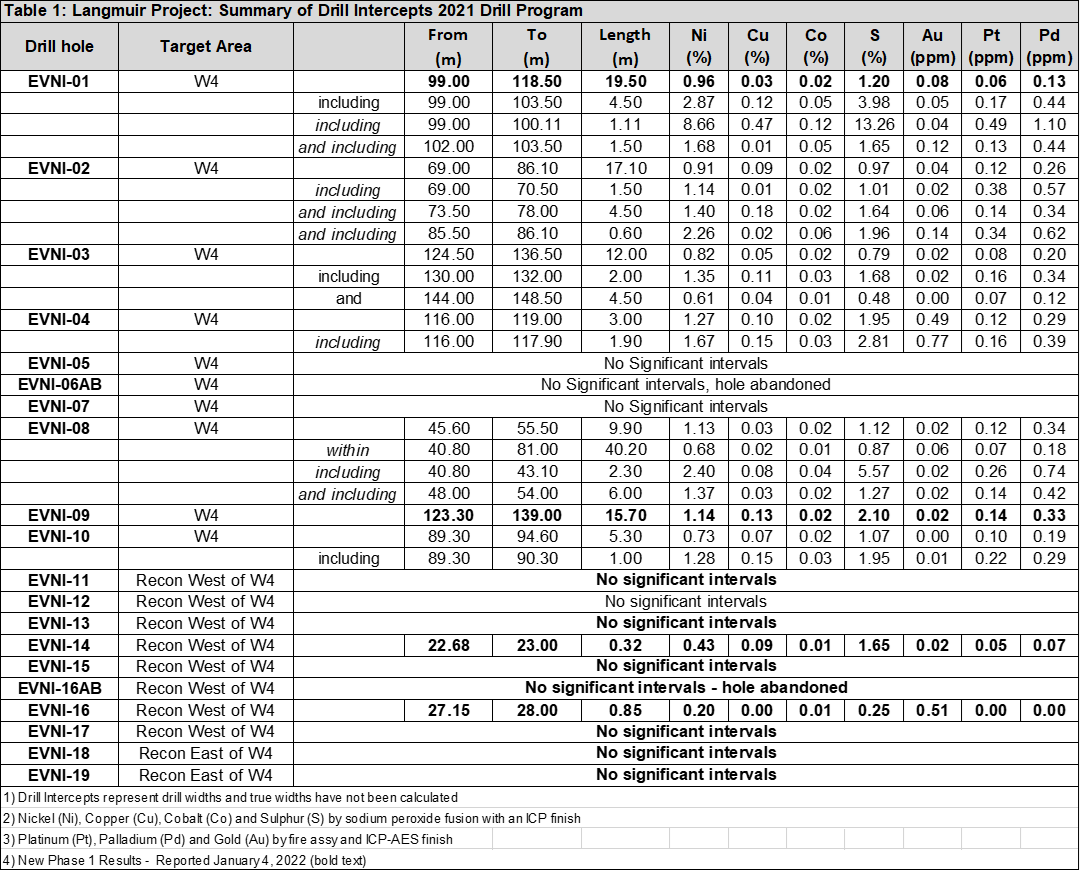
Task: Click the Pd value 1.10
Action: [1049, 125]
